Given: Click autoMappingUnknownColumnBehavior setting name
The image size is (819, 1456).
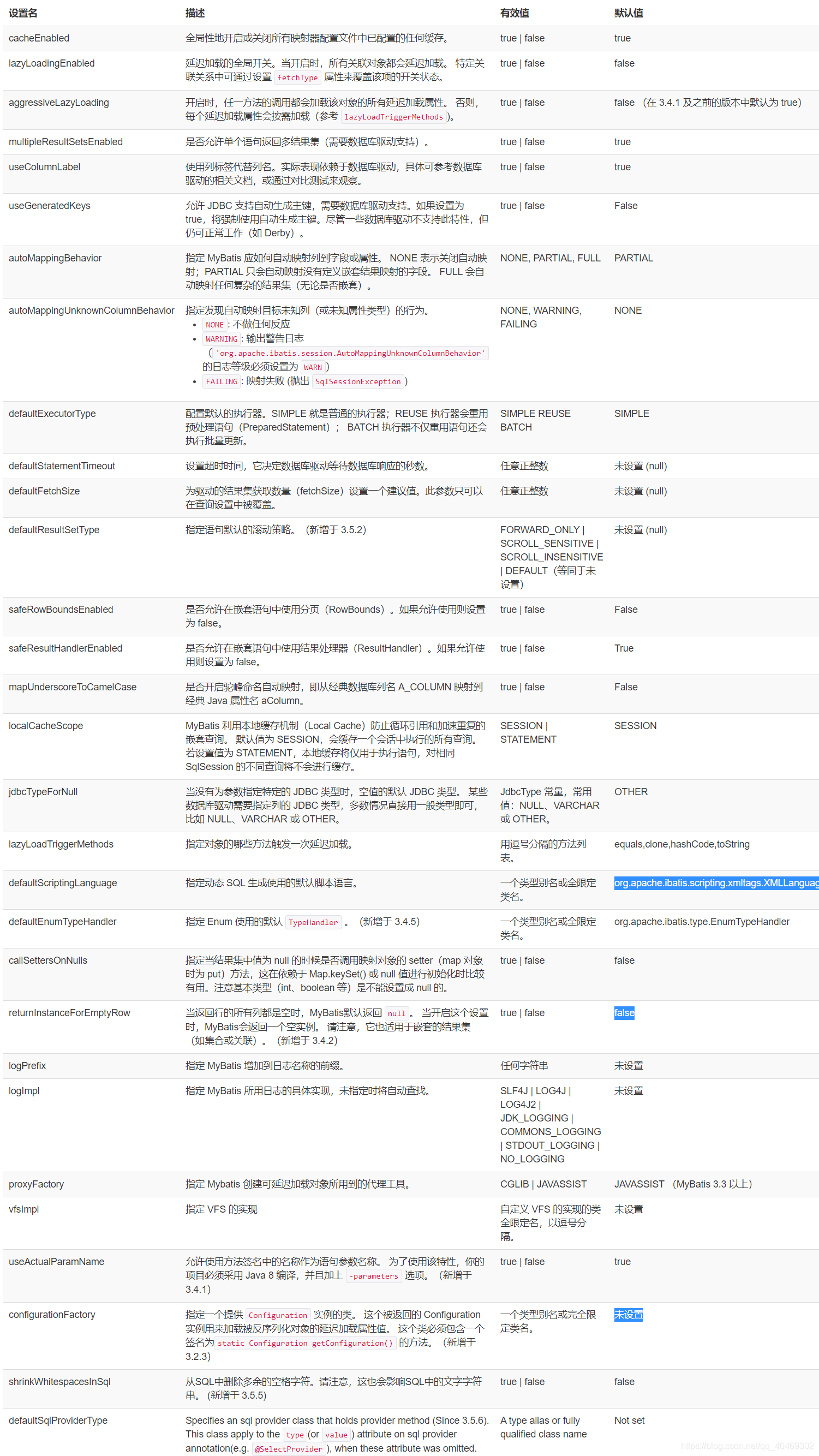Looking at the screenshot, I should point(92,311).
